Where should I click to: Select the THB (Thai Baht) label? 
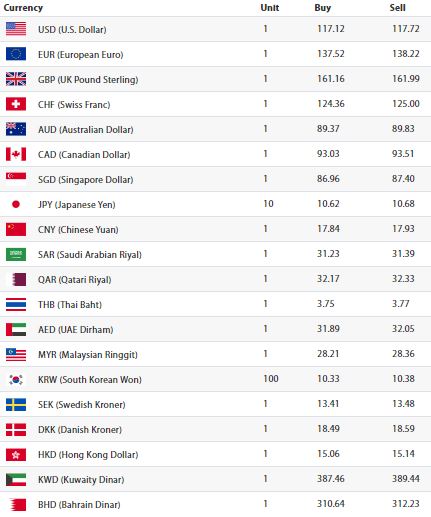coord(70,304)
